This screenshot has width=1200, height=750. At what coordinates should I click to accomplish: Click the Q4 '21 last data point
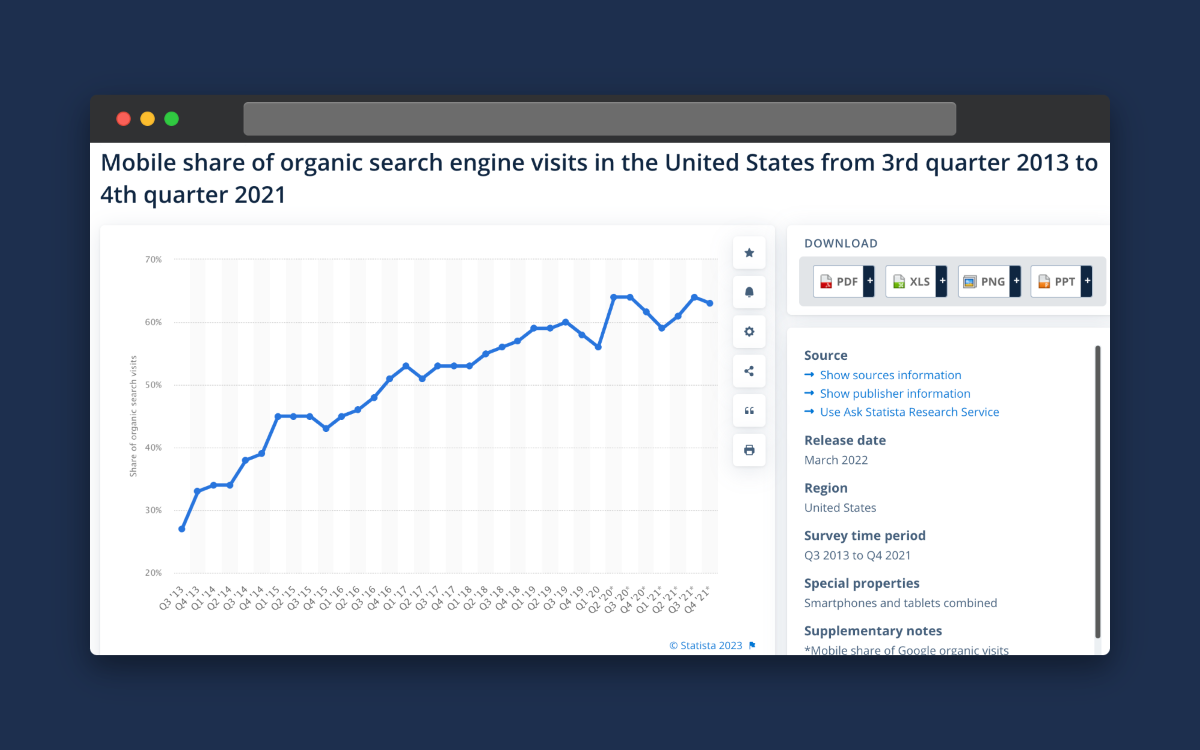710,303
